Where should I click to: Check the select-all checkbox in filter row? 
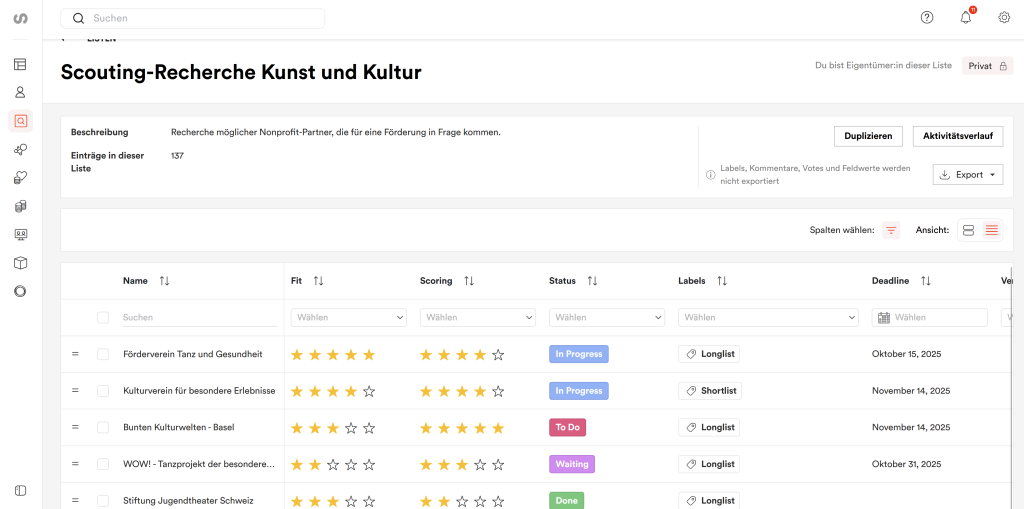(x=103, y=317)
